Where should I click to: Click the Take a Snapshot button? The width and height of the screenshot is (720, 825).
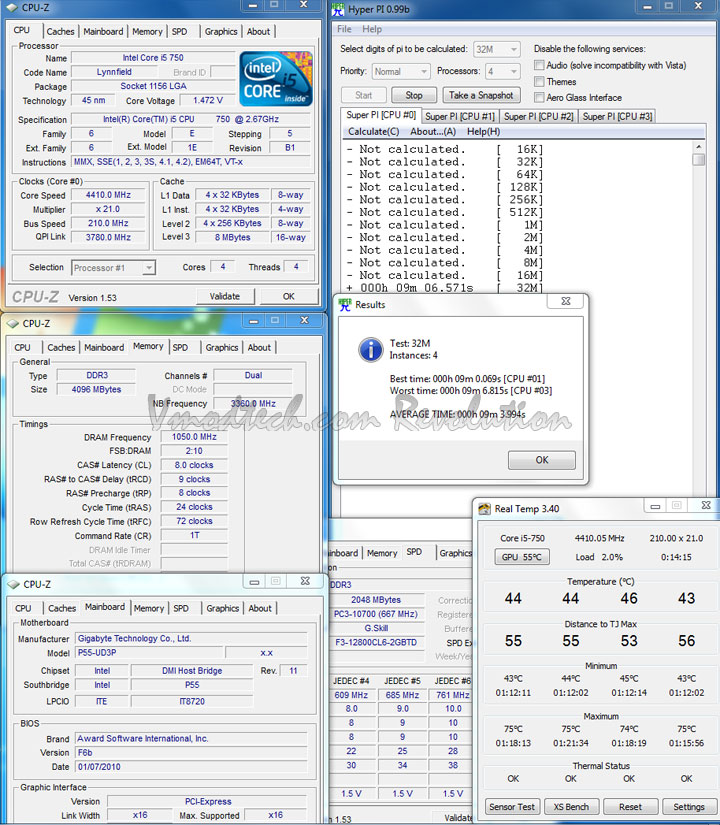click(x=481, y=95)
